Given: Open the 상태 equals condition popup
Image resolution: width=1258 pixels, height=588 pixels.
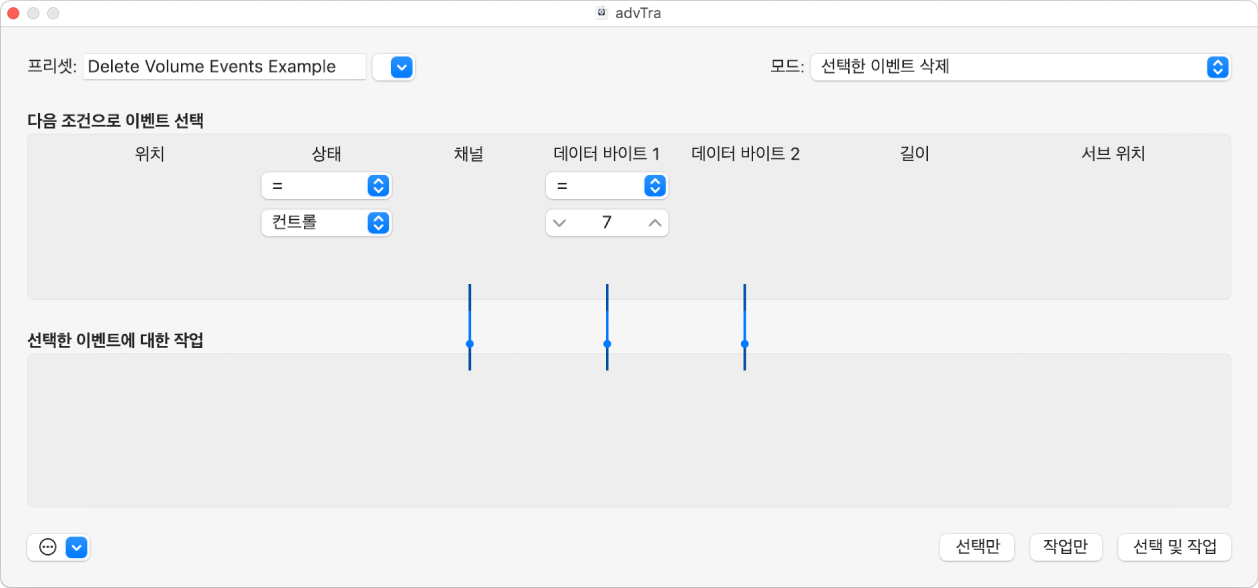Looking at the screenshot, I should pos(326,186).
